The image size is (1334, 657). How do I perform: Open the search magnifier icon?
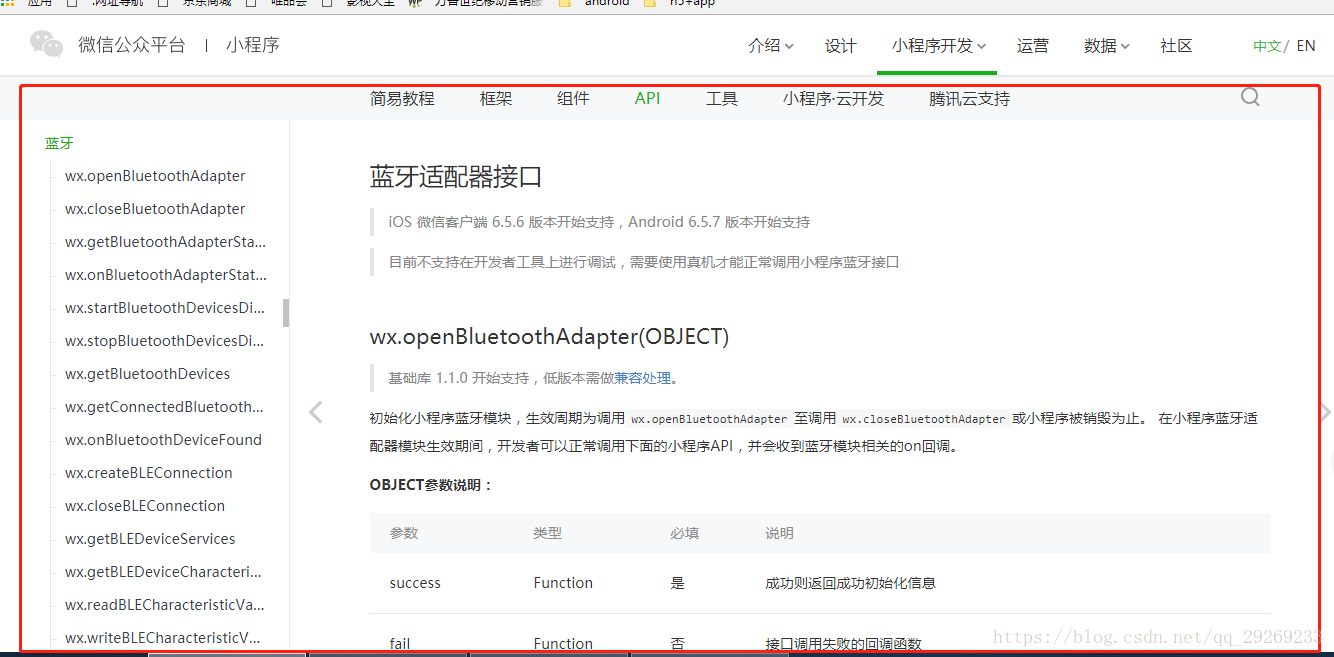(x=1250, y=97)
